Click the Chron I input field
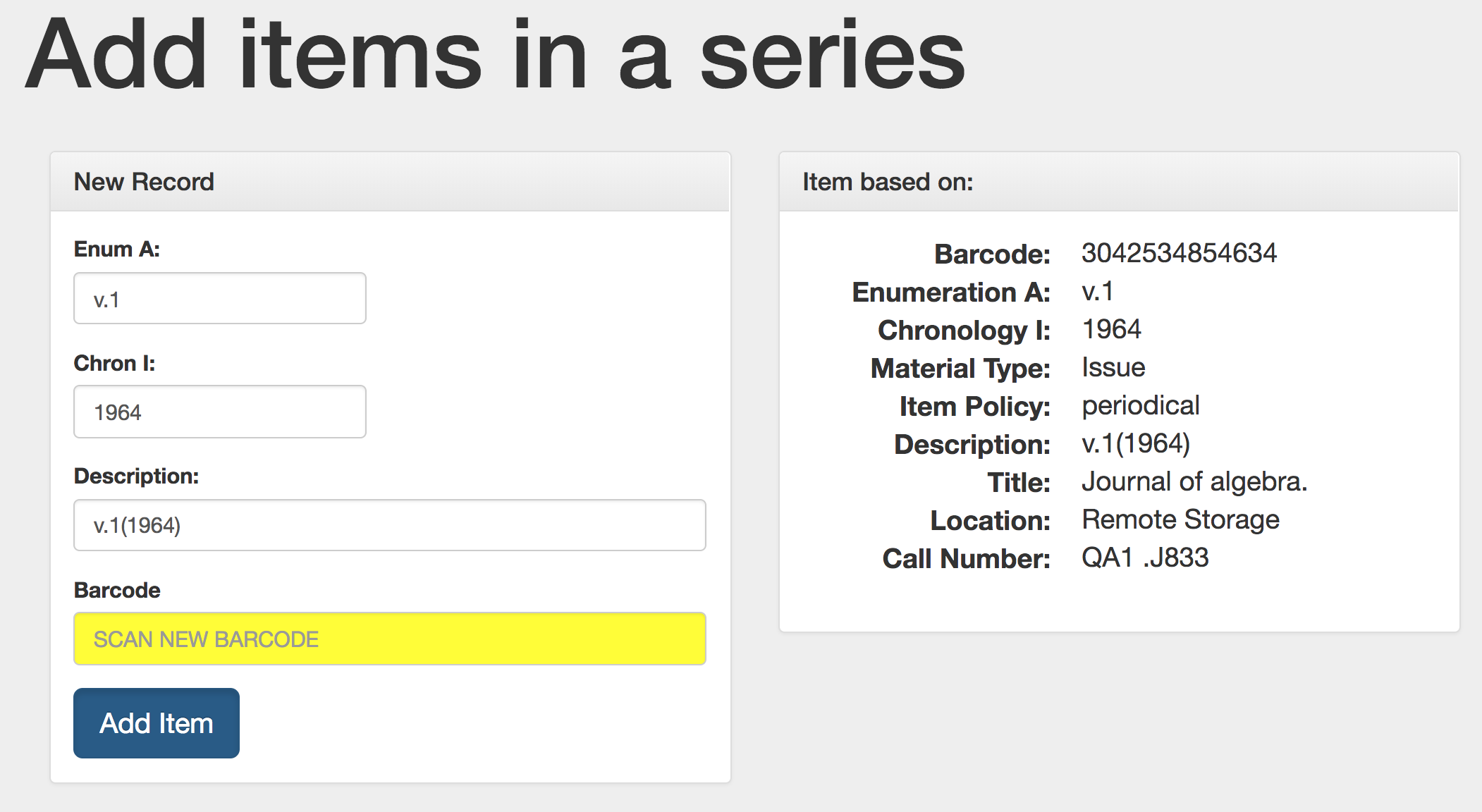This screenshot has width=1482, height=812. point(219,412)
